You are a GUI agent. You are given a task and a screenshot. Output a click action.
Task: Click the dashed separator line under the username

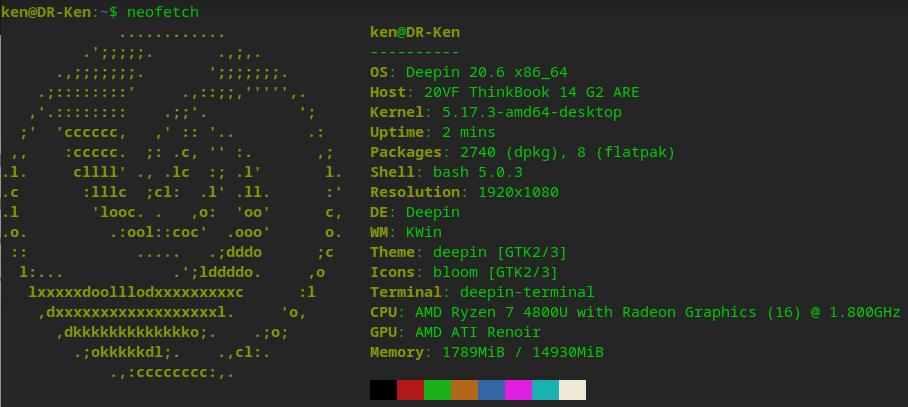coord(415,53)
